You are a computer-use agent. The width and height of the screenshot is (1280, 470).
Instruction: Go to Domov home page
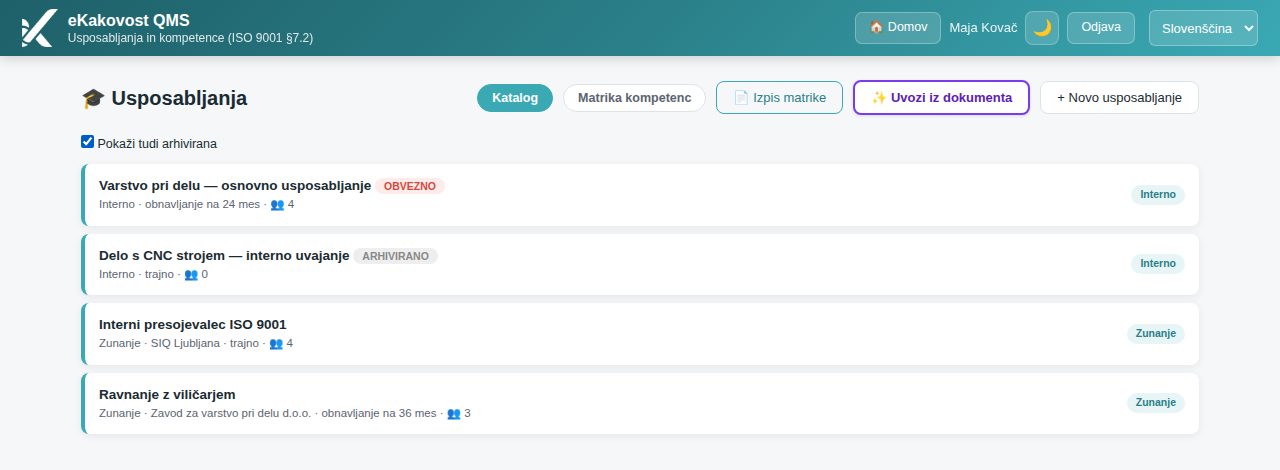[x=898, y=28]
